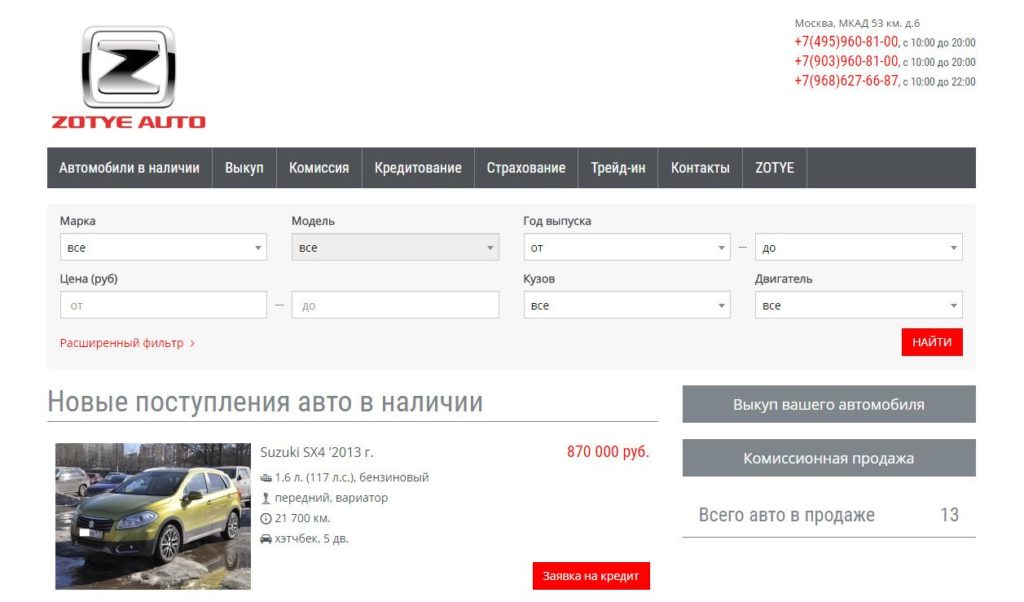Screen dimensions: 1024x602
Task: Open the Год выпуска 'до' dropdown
Action: 859,247
